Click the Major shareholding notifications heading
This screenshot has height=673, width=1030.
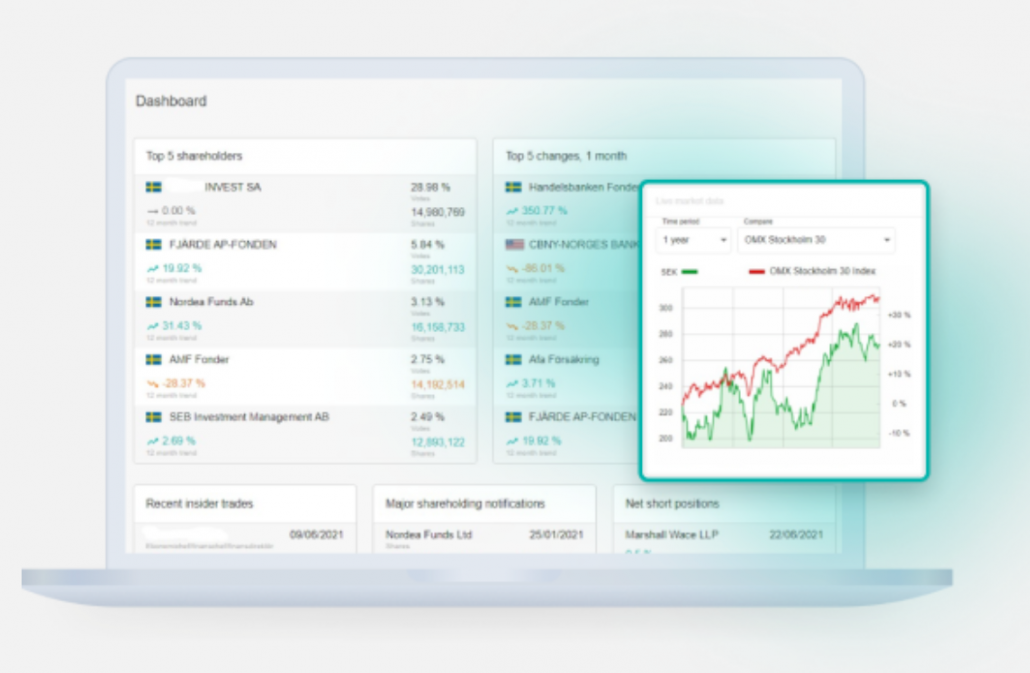pos(465,504)
